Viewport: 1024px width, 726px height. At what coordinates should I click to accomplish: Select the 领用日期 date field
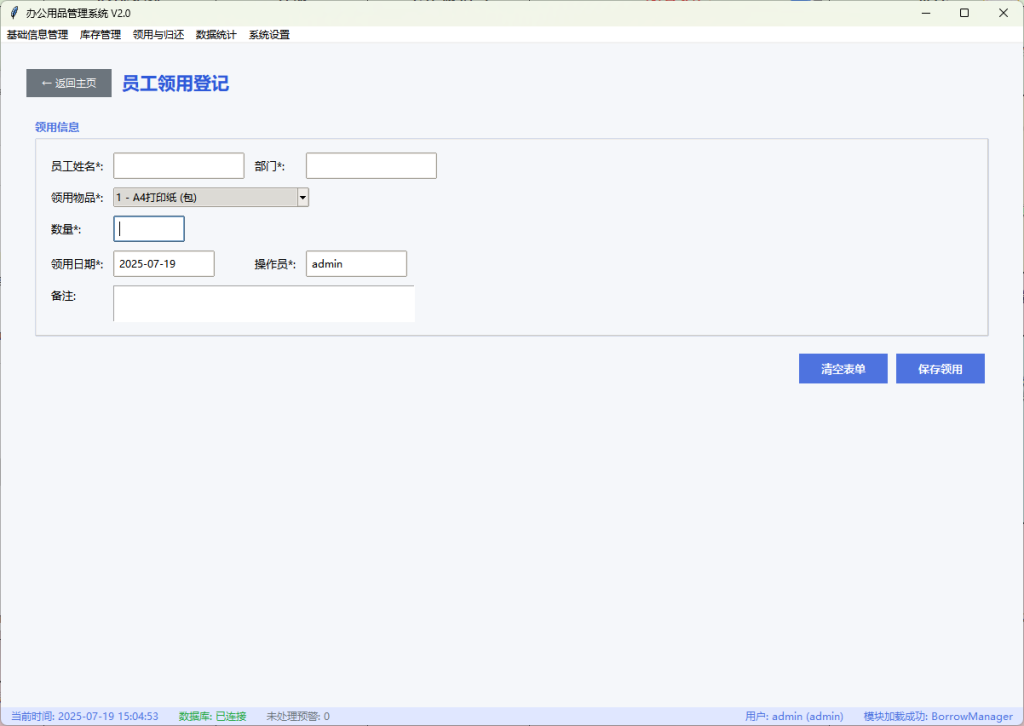click(x=164, y=264)
